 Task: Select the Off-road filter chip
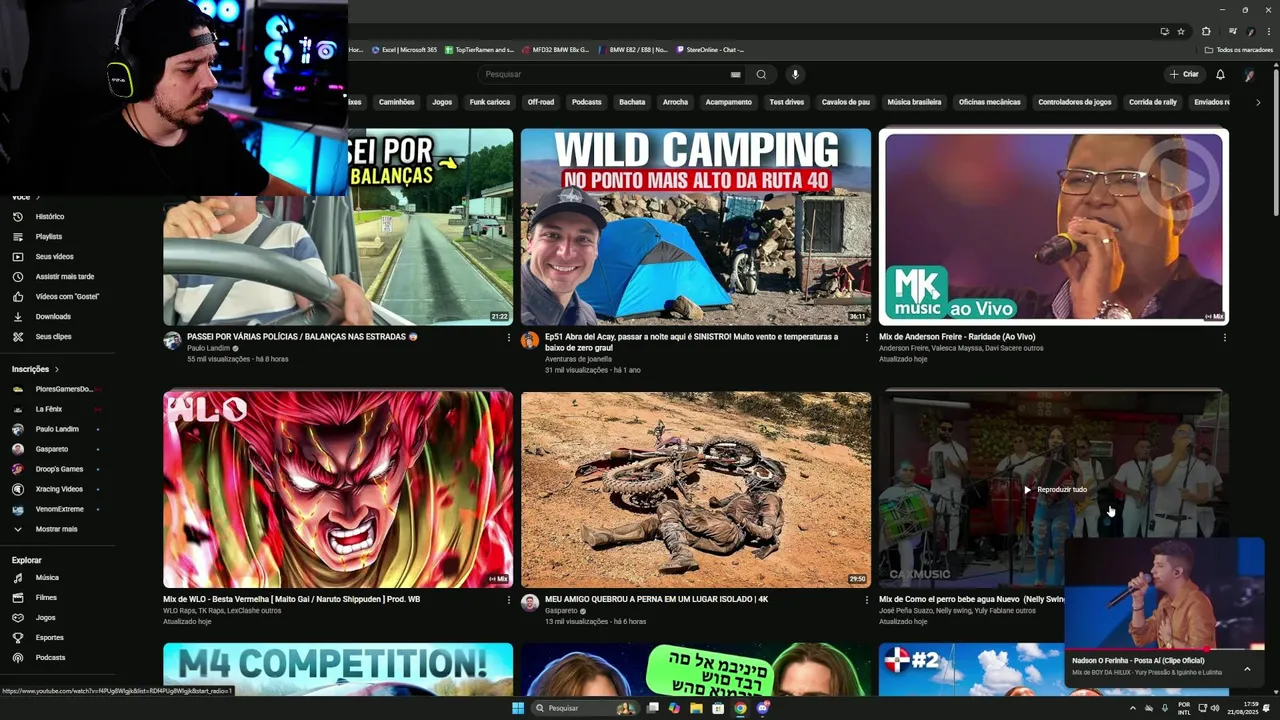click(x=541, y=102)
